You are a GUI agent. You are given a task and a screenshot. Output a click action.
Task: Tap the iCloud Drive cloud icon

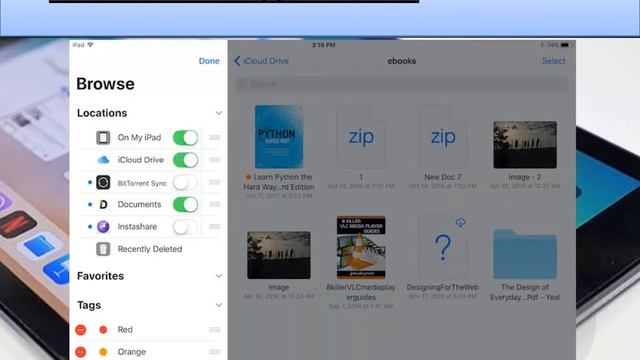[103, 160]
